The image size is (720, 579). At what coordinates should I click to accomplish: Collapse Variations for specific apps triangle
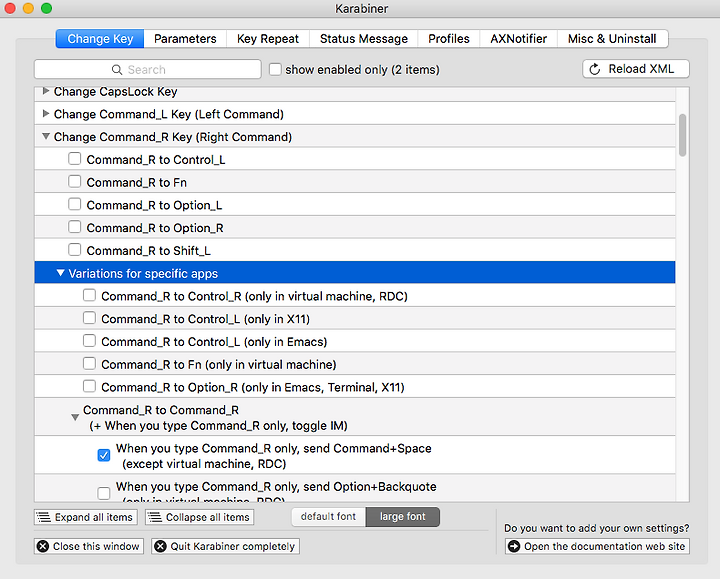(60, 273)
